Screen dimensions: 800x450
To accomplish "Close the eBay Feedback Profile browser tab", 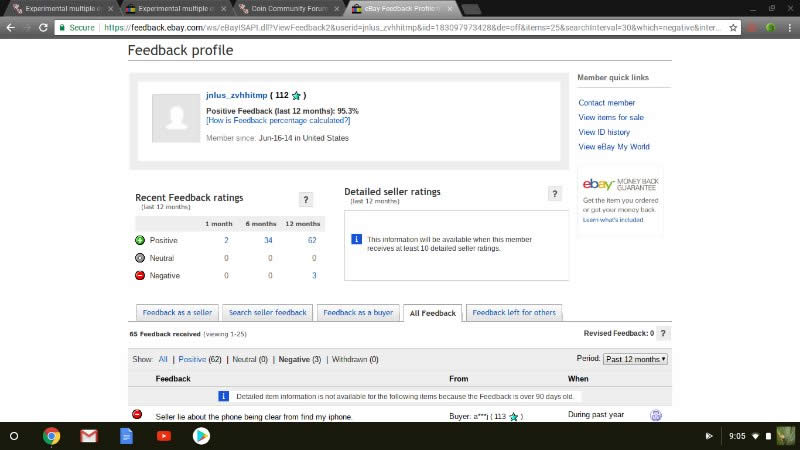I will point(449,9).
